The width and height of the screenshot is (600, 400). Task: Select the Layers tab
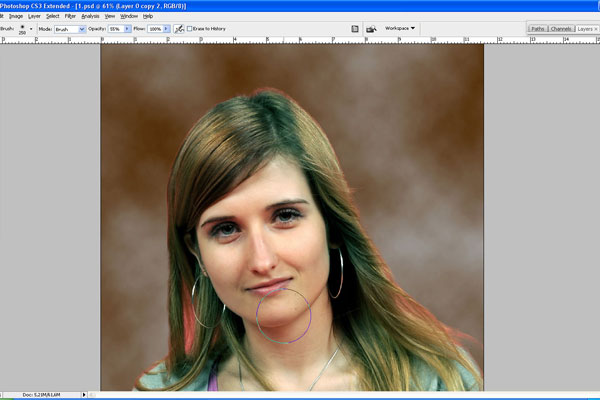click(586, 29)
